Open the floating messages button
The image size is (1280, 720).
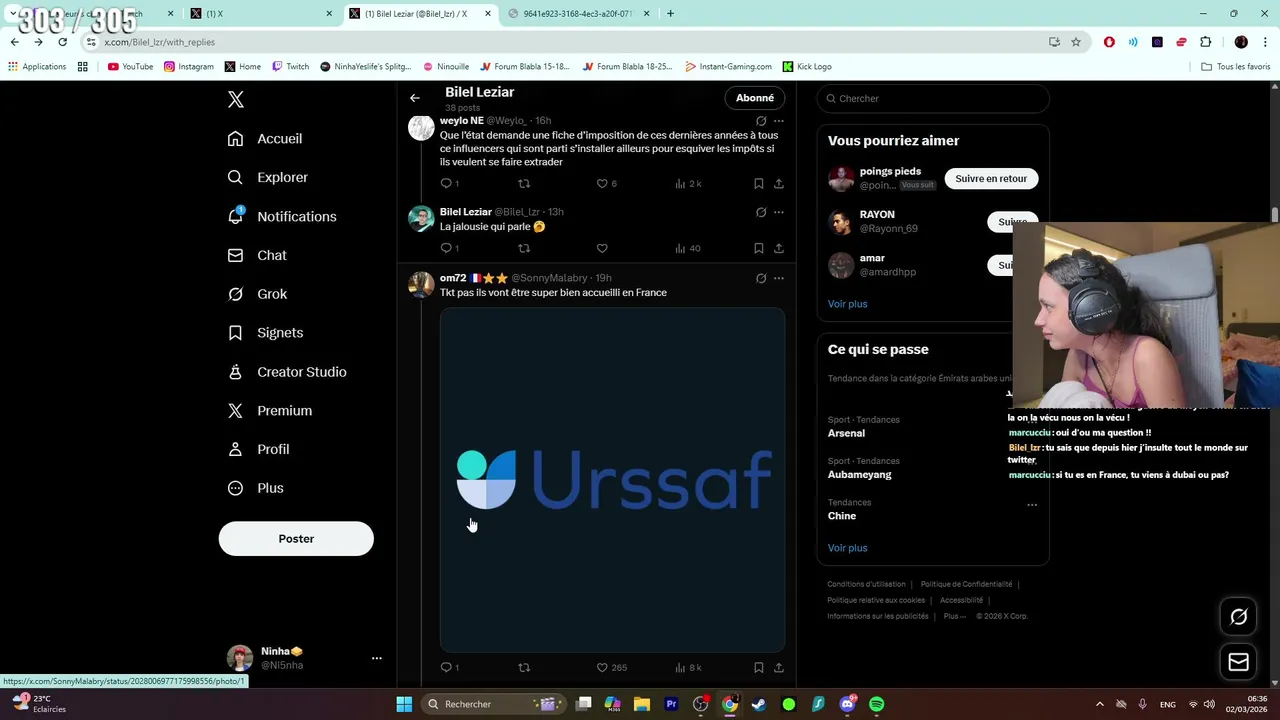point(1238,662)
